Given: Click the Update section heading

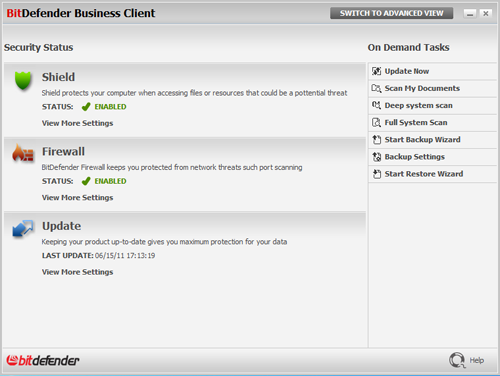Looking at the screenshot, I should click(61, 226).
